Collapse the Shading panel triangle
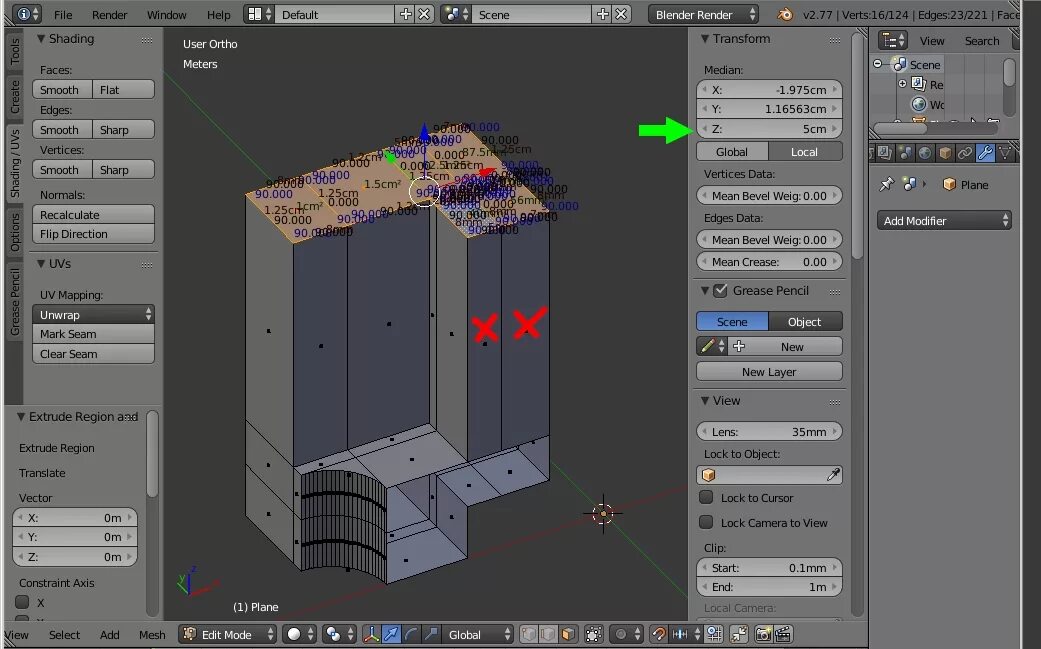 tap(41, 38)
